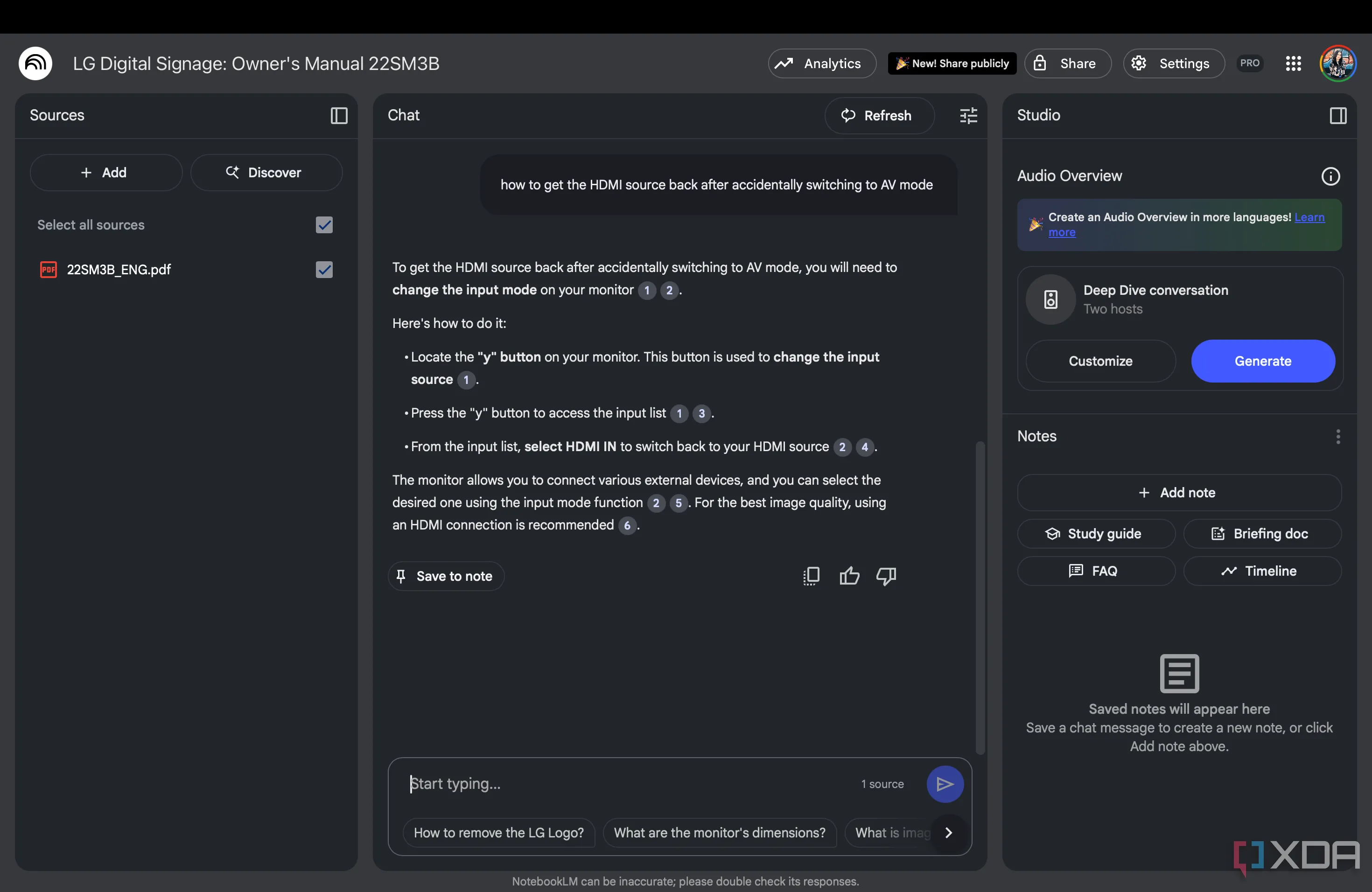Give thumbs up to response
1372x892 pixels.
849,576
